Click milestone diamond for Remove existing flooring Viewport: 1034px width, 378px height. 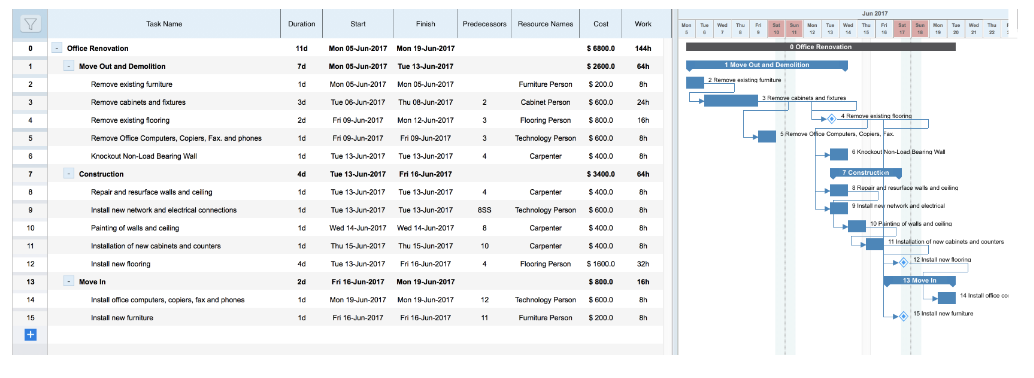(x=831, y=119)
